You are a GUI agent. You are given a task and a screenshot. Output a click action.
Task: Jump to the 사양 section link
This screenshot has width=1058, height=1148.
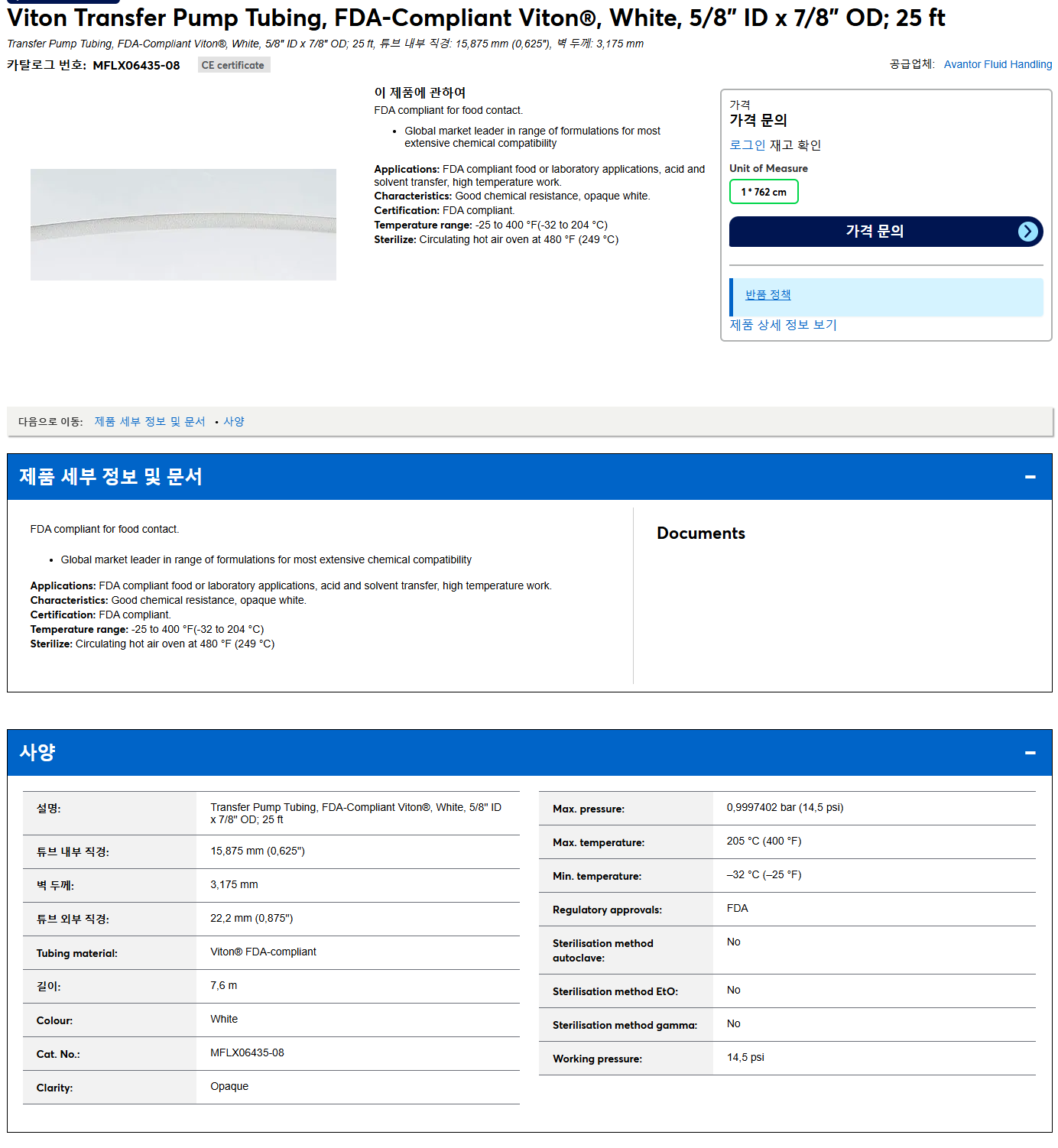[x=234, y=422]
